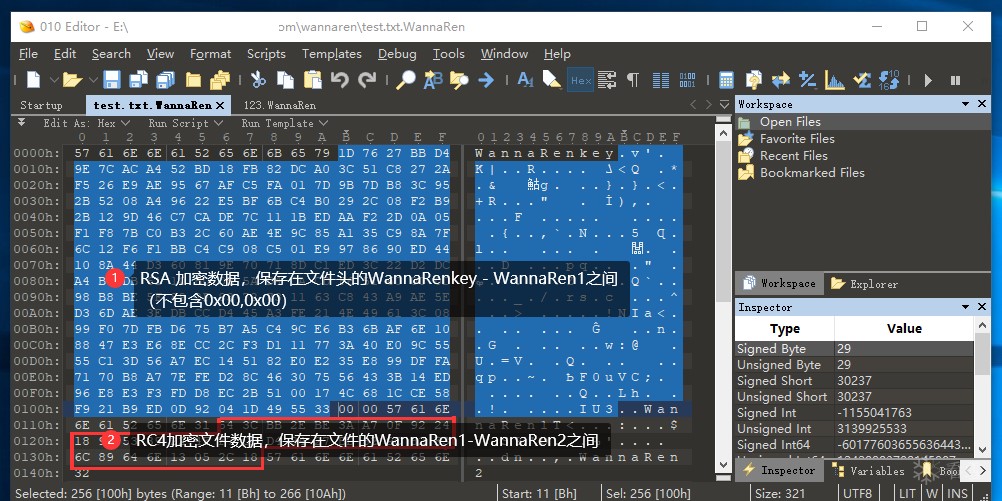
Task: Expand the New file dropdown arrow
Action: (x=54, y=80)
